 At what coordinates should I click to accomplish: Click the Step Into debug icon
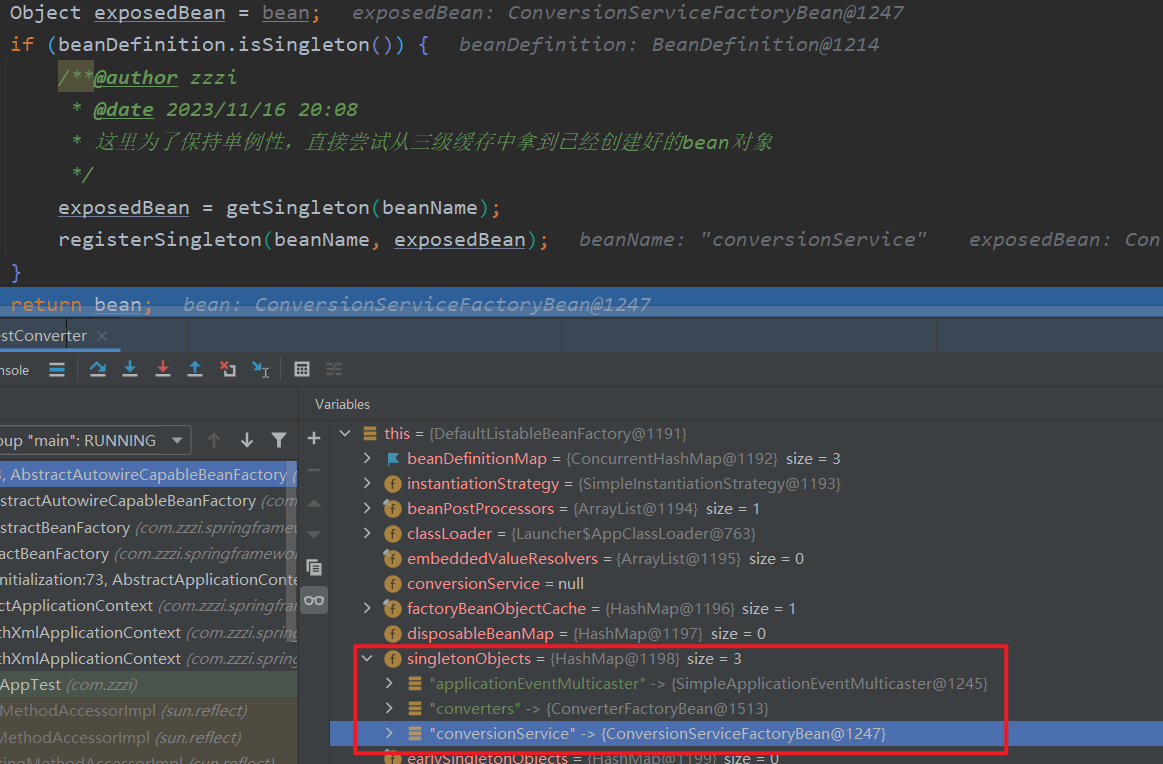(130, 369)
